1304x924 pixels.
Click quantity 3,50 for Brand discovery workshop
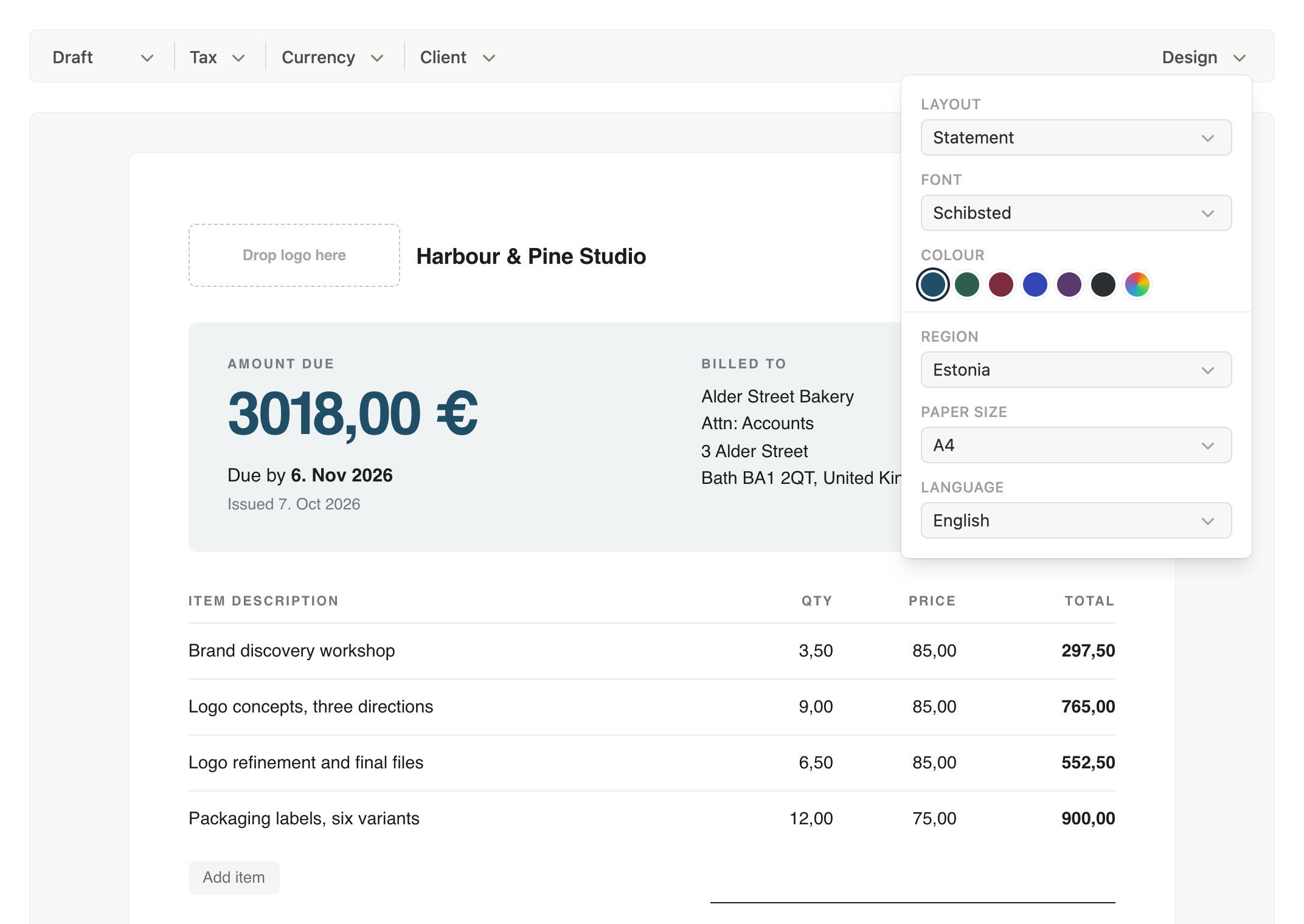click(816, 650)
